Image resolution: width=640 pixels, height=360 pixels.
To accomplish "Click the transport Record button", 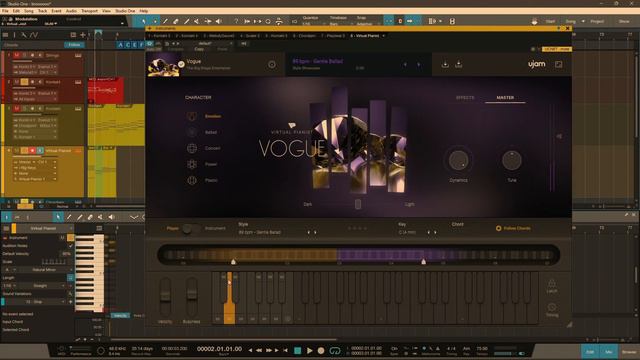I will click(321, 351).
